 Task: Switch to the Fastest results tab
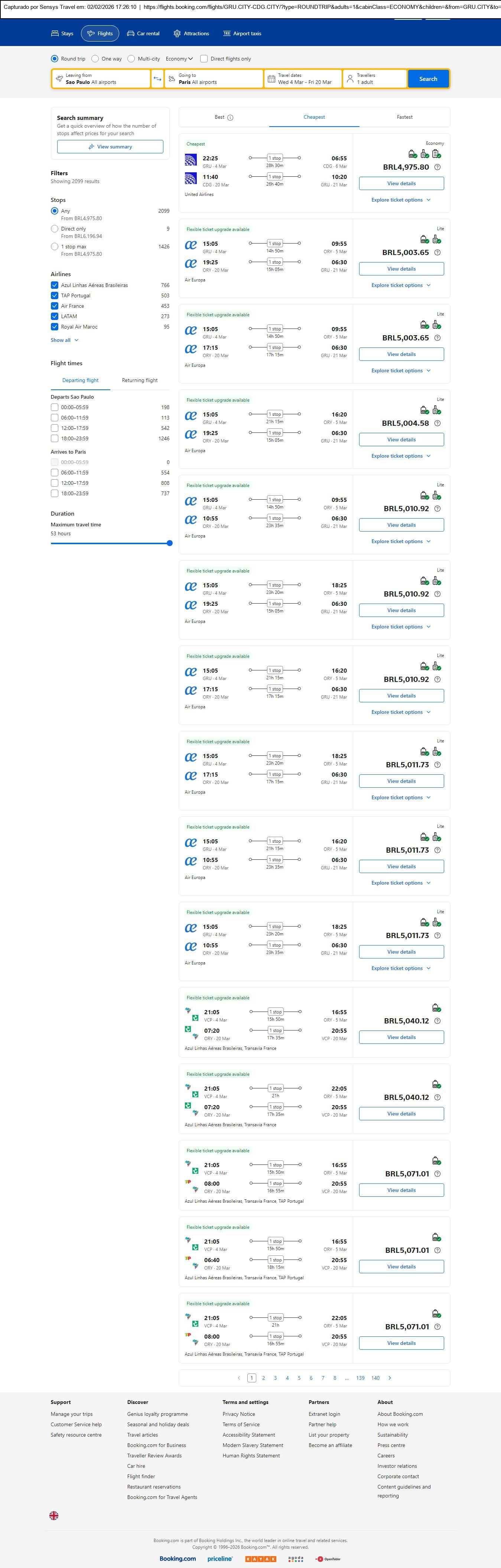point(404,117)
